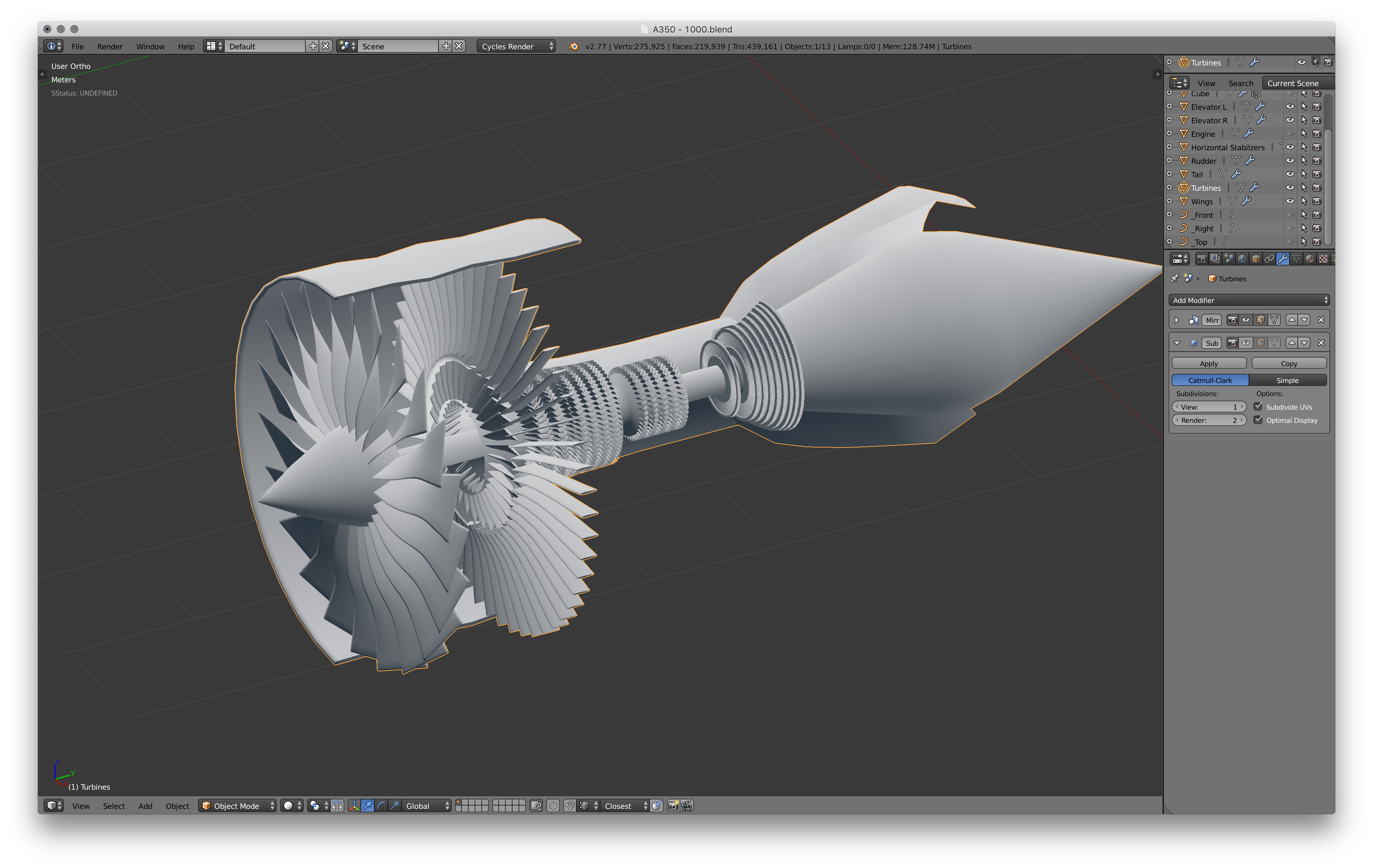Open the File menu
The image size is (1373, 868).
point(78,46)
